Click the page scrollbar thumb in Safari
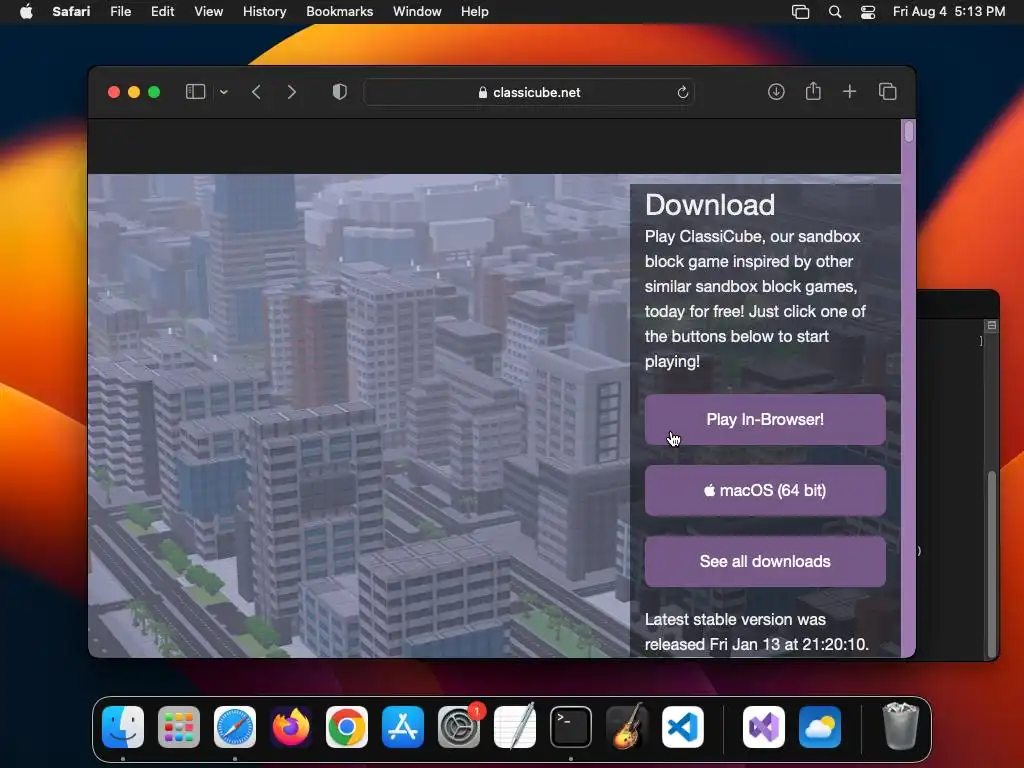This screenshot has width=1024, height=768. tap(908, 132)
